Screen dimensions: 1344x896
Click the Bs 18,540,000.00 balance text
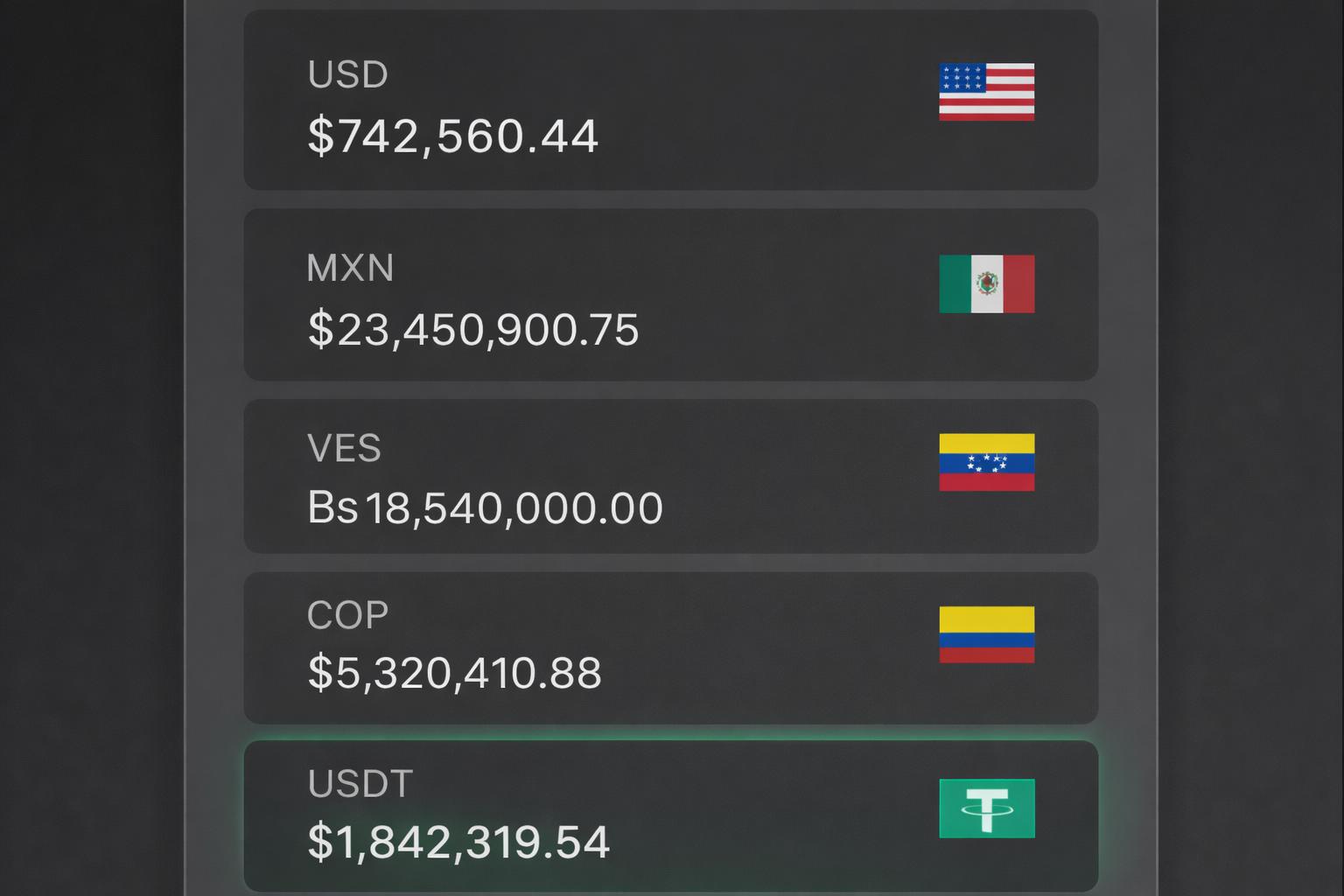tap(486, 507)
